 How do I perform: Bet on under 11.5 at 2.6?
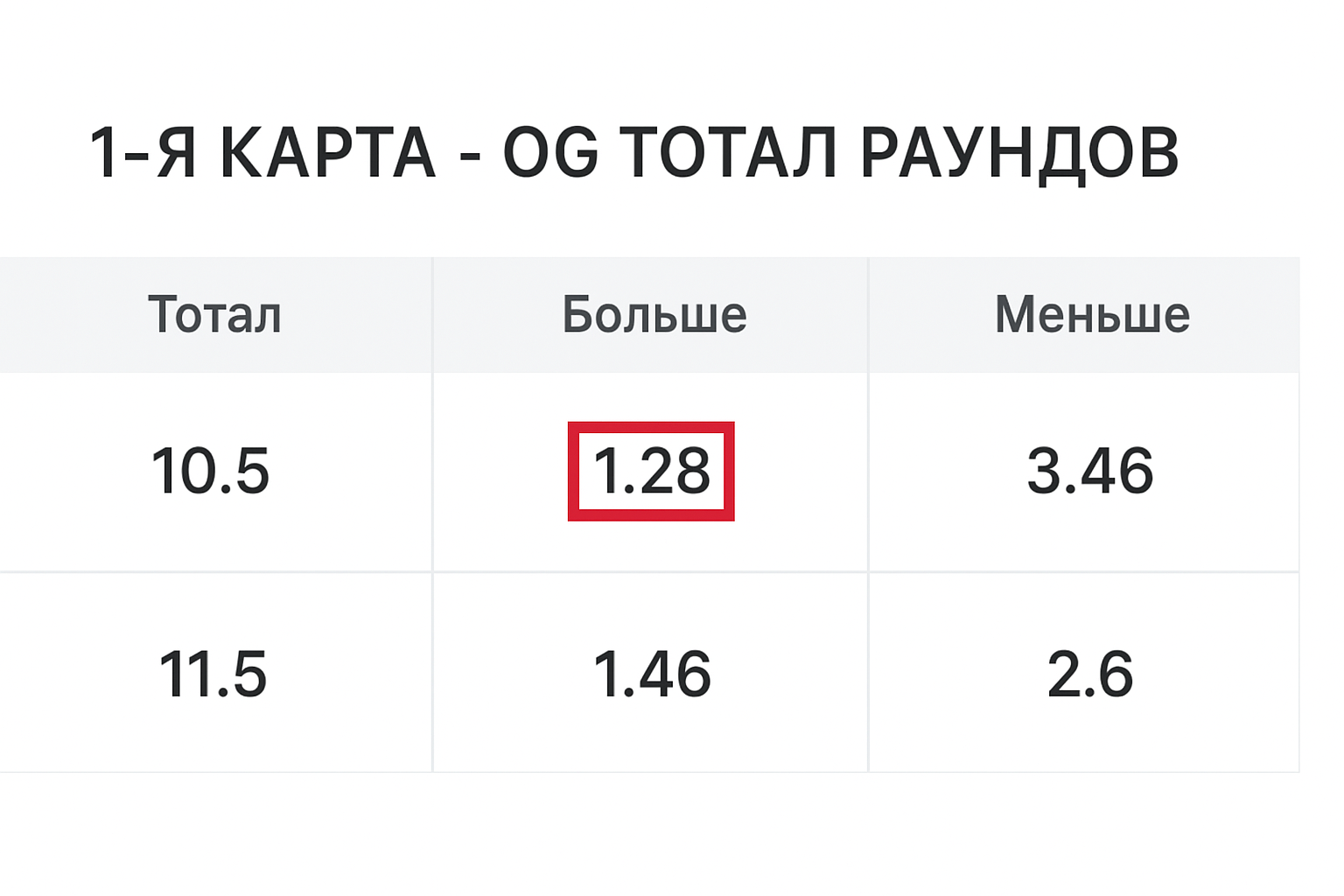(1089, 674)
